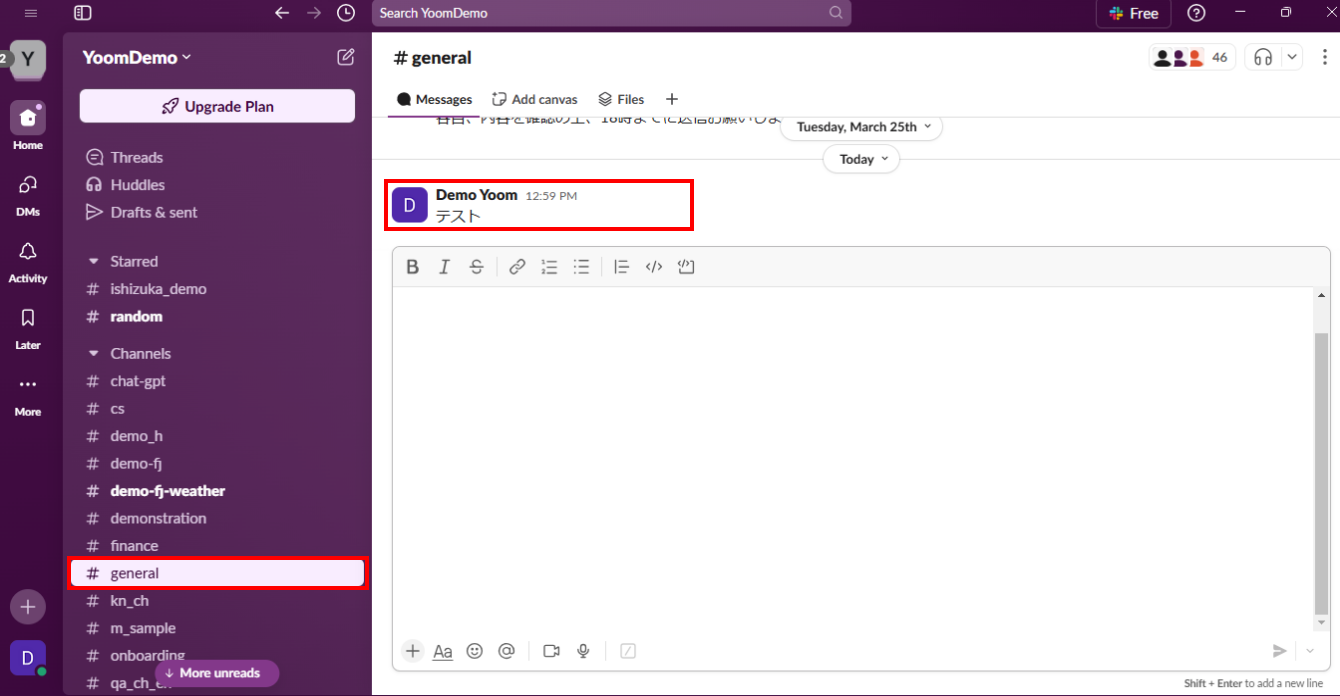Toggle blockquote formatting

[621, 267]
